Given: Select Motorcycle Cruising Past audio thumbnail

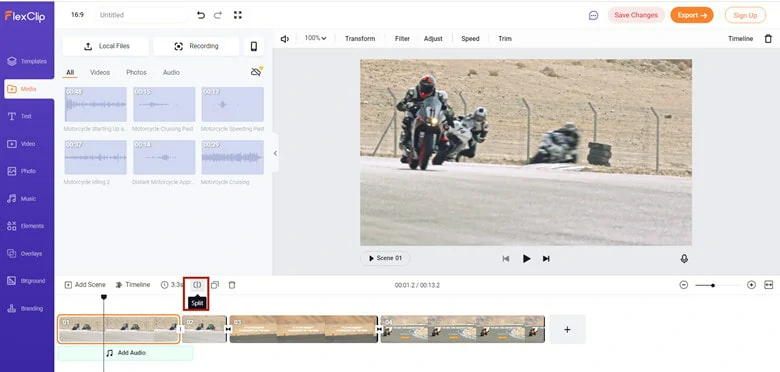Looking at the screenshot, I should tap(164, 104).
